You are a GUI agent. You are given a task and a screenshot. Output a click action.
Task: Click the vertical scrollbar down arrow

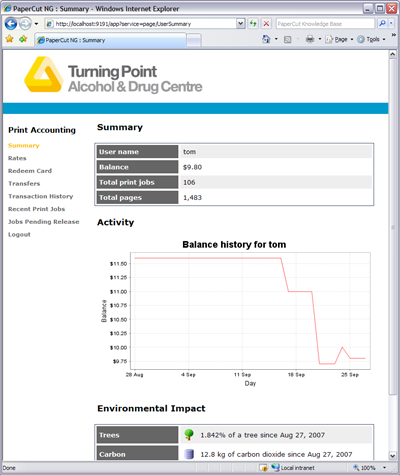(392, 455)
